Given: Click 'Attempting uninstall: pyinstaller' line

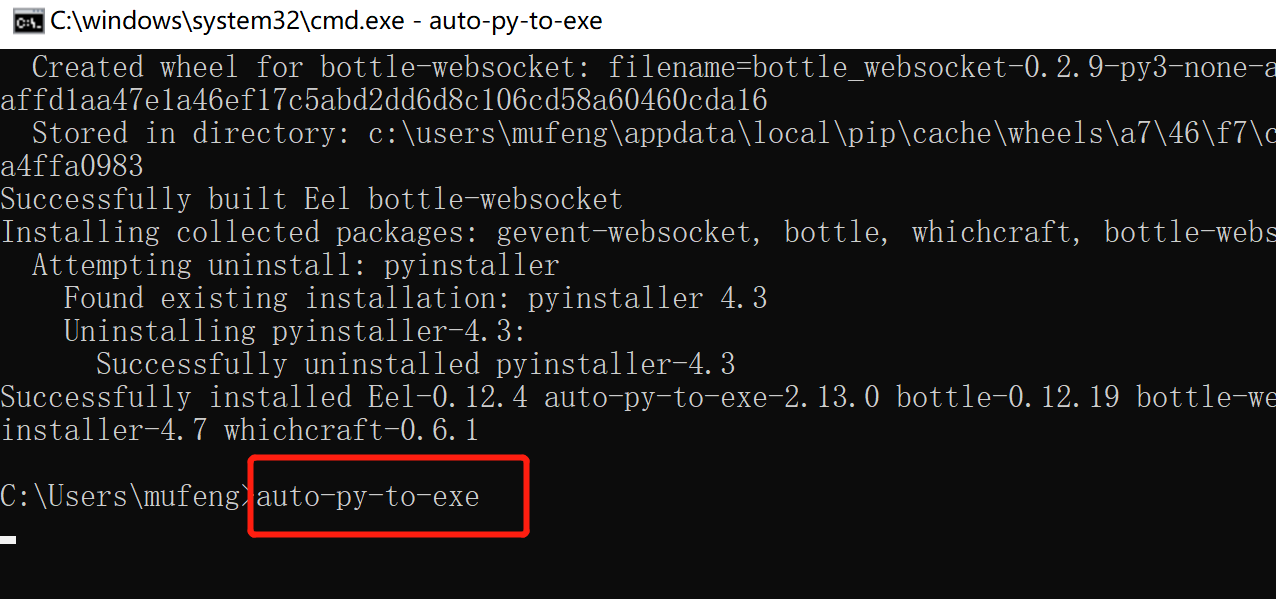Looking at the screenshot, I should click(296, 266).
